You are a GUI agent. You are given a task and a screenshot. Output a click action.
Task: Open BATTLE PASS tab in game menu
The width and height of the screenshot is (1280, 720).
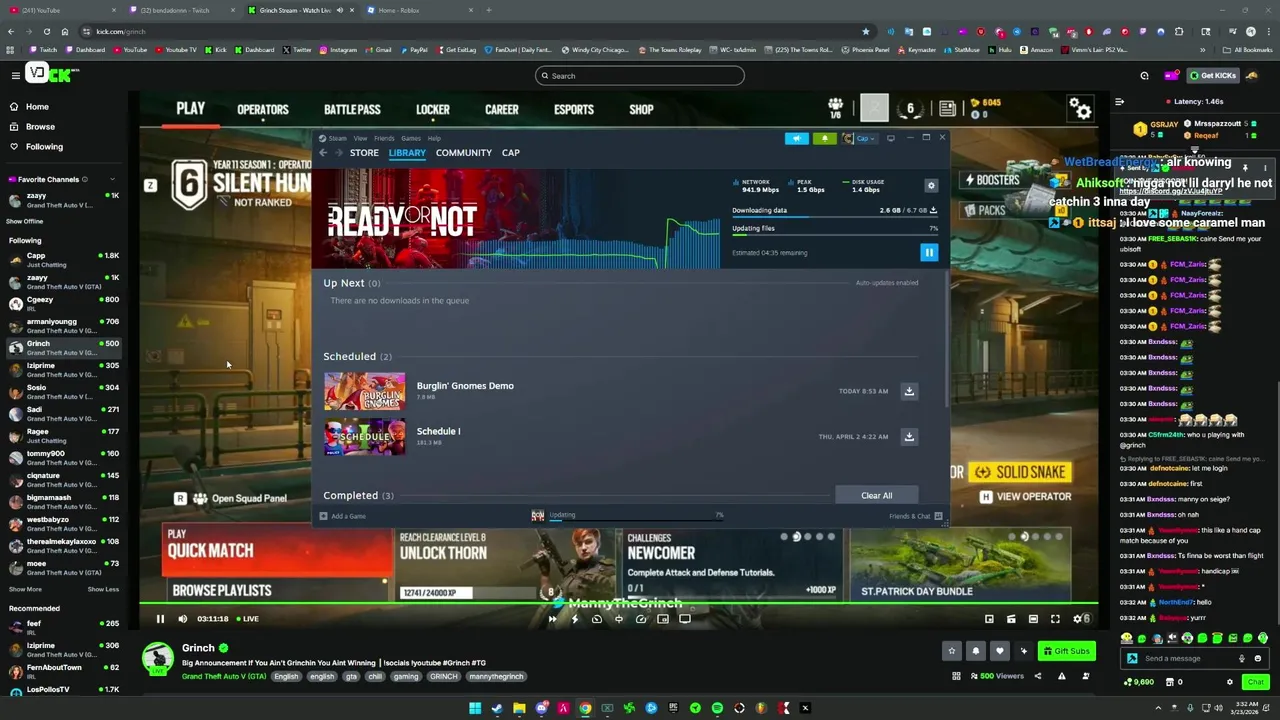click(x=352, y=110)
